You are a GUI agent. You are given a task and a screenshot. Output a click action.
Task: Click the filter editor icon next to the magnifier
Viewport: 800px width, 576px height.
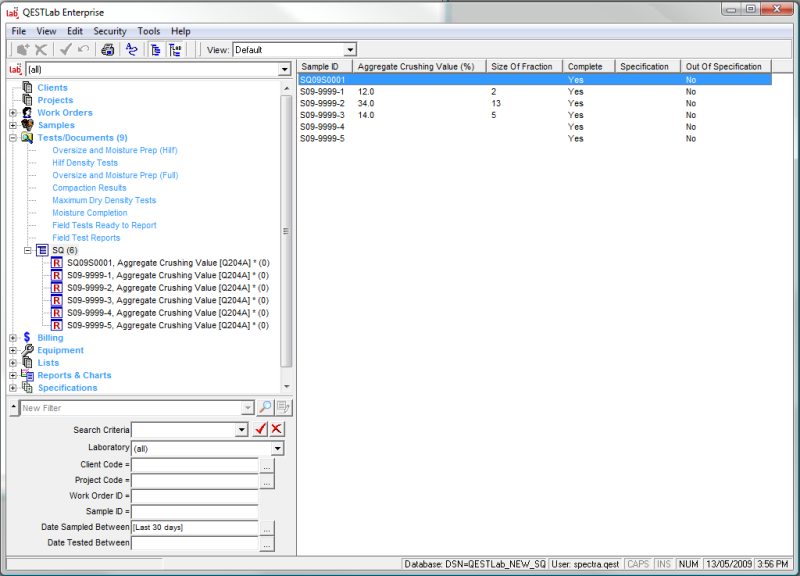[x=281, y=407]
